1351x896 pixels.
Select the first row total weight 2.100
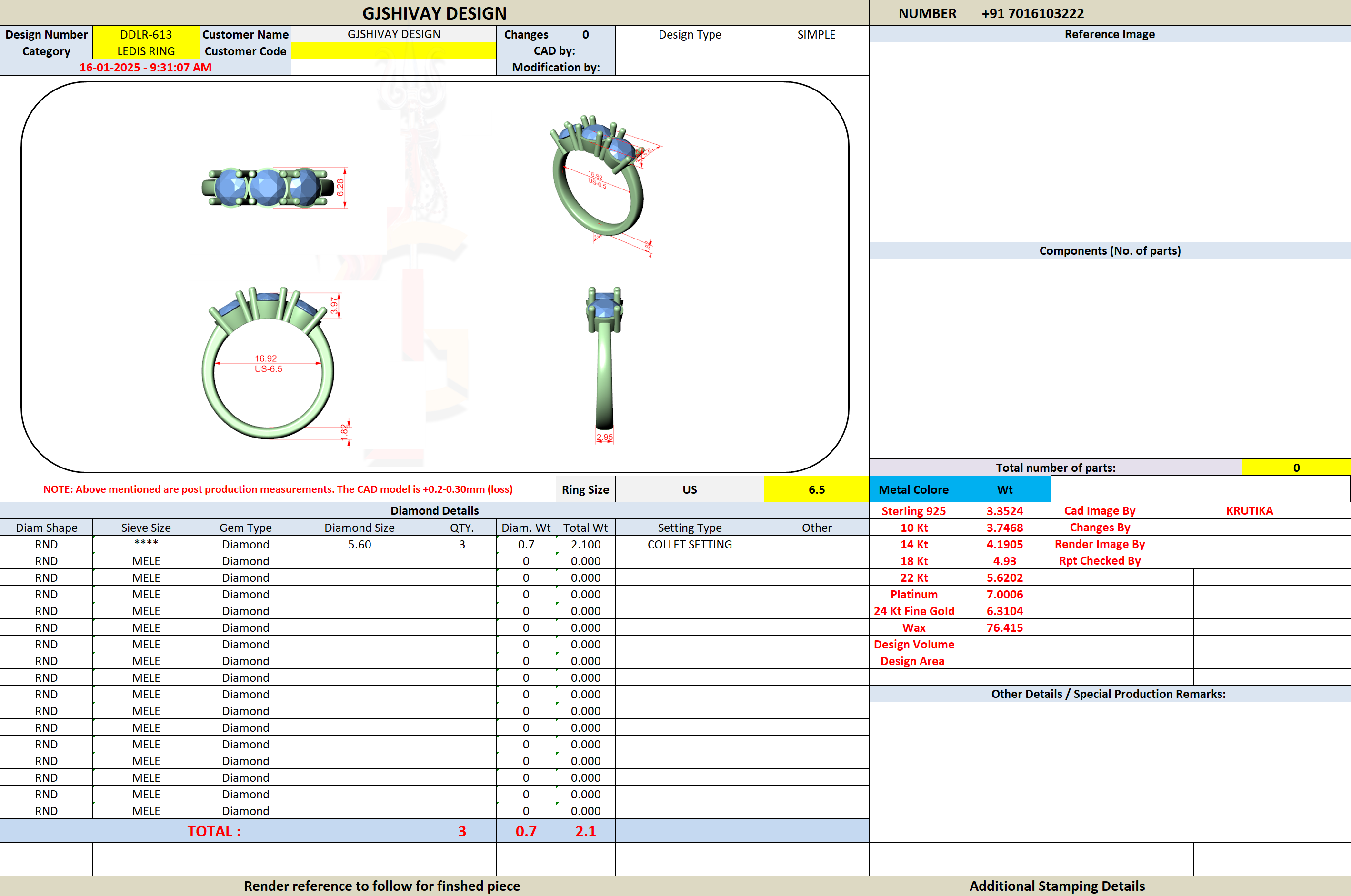pos(585,544)
